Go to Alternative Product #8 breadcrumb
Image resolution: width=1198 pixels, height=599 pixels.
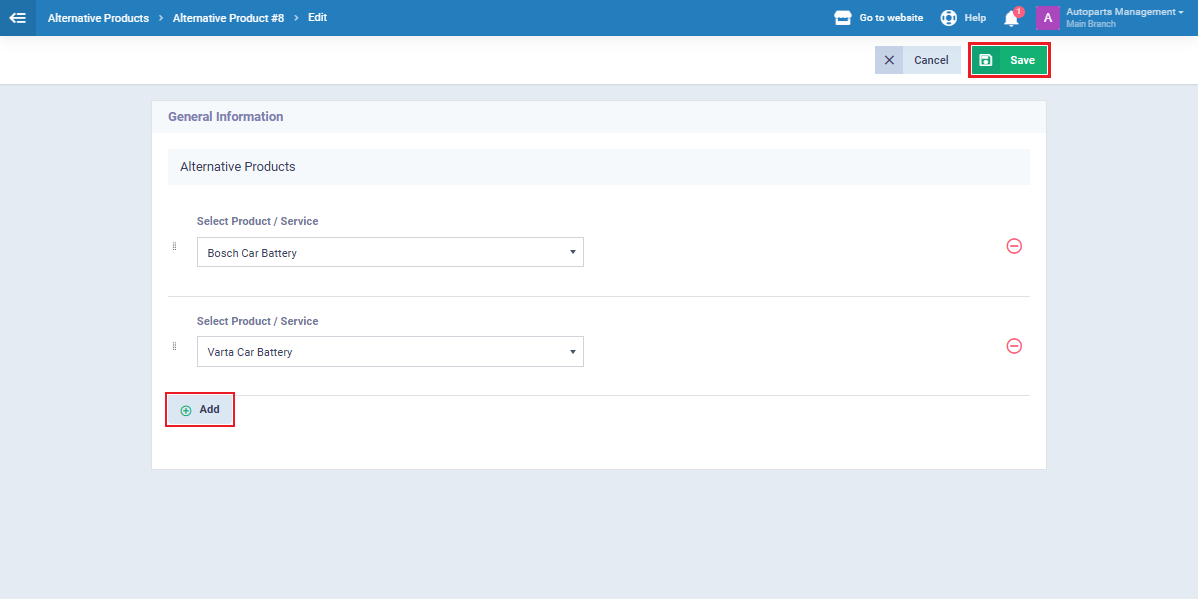[228, 18]
